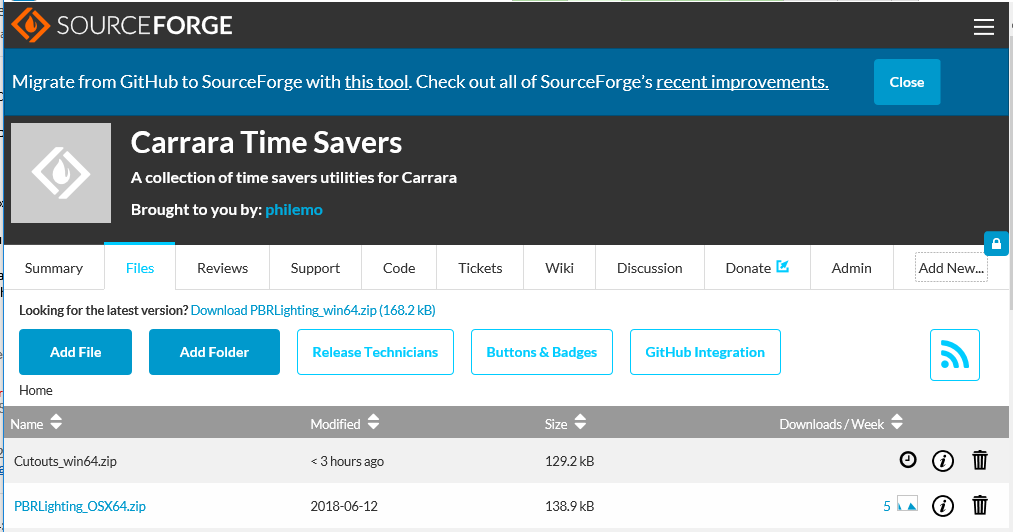Click the lock icon beside the tabs

996,243
